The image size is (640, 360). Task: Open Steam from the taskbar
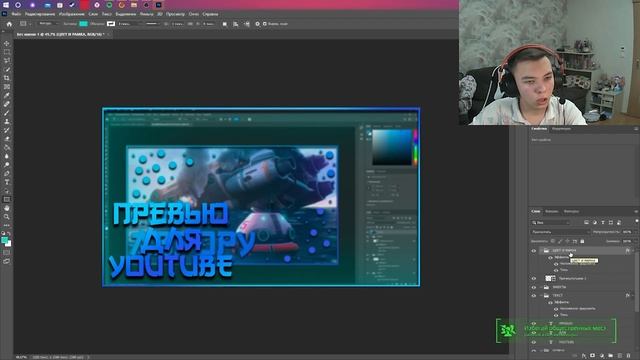72,5
